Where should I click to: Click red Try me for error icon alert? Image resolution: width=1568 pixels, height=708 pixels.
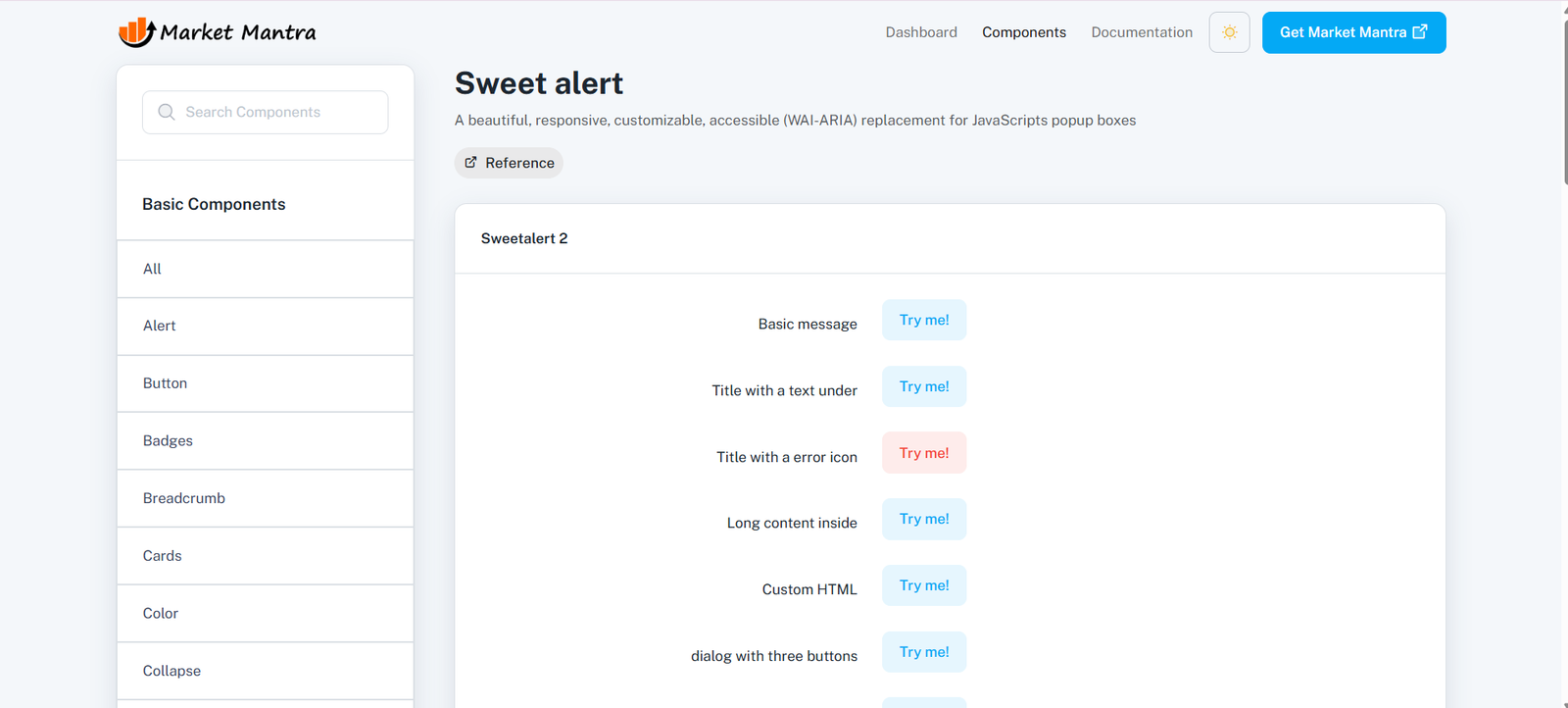click(x=924, y=453)
